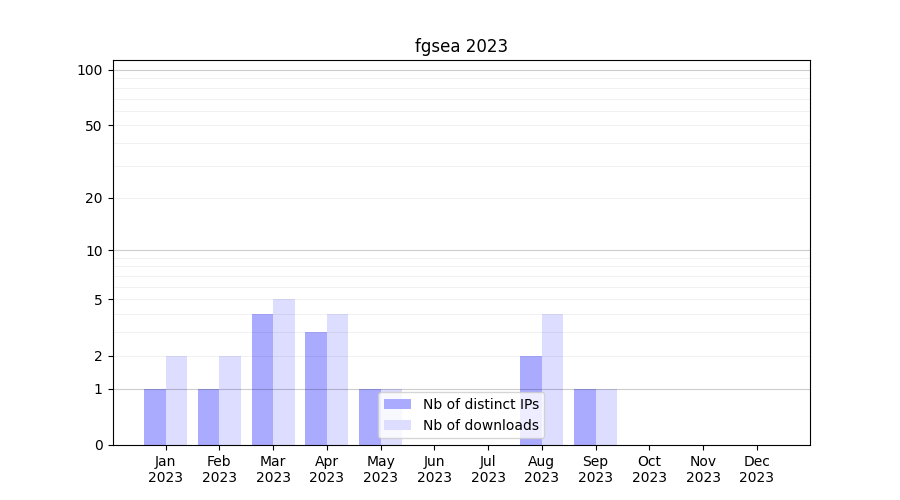900x500 pixels.
Task: Click the August distinct IPs bar
Action: [531, 400]
